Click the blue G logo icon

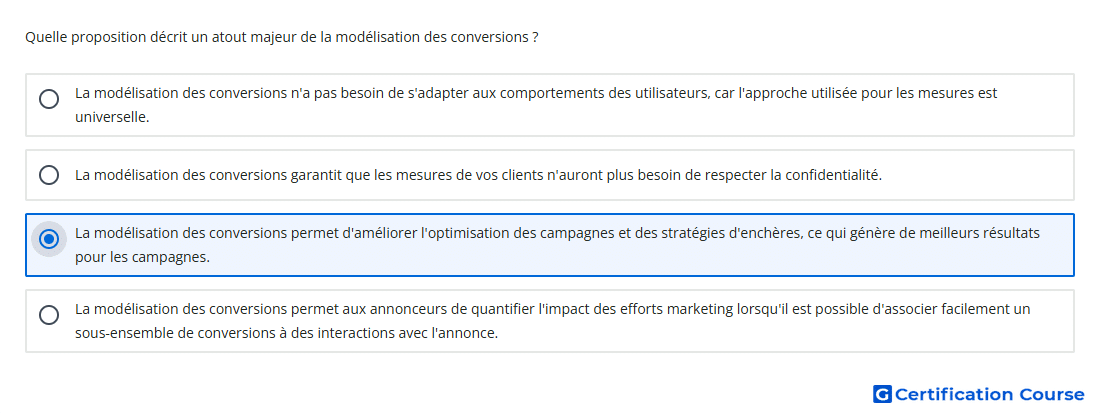point(881,394)
